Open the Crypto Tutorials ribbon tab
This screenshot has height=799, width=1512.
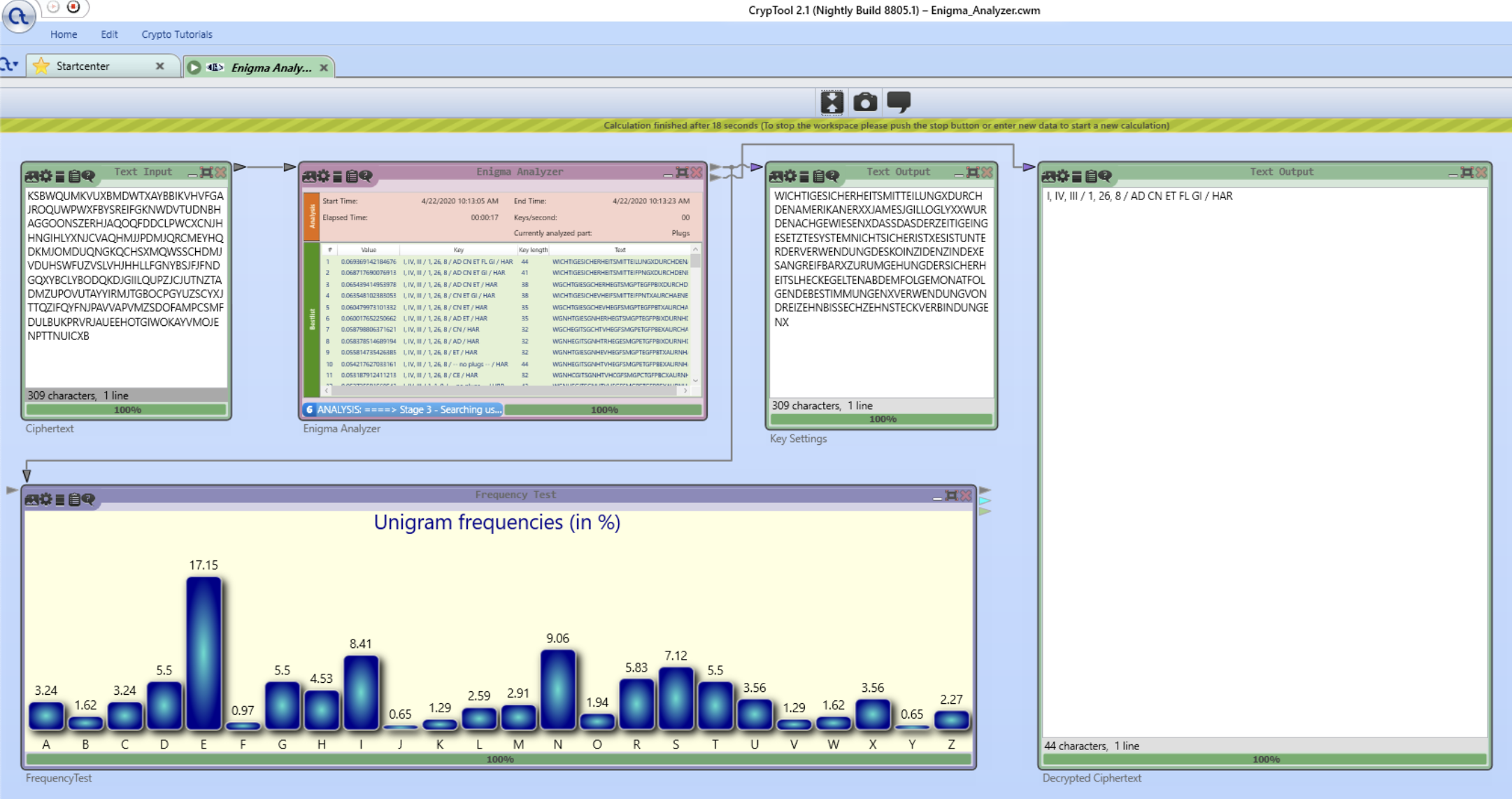click(x=177, y=34)
